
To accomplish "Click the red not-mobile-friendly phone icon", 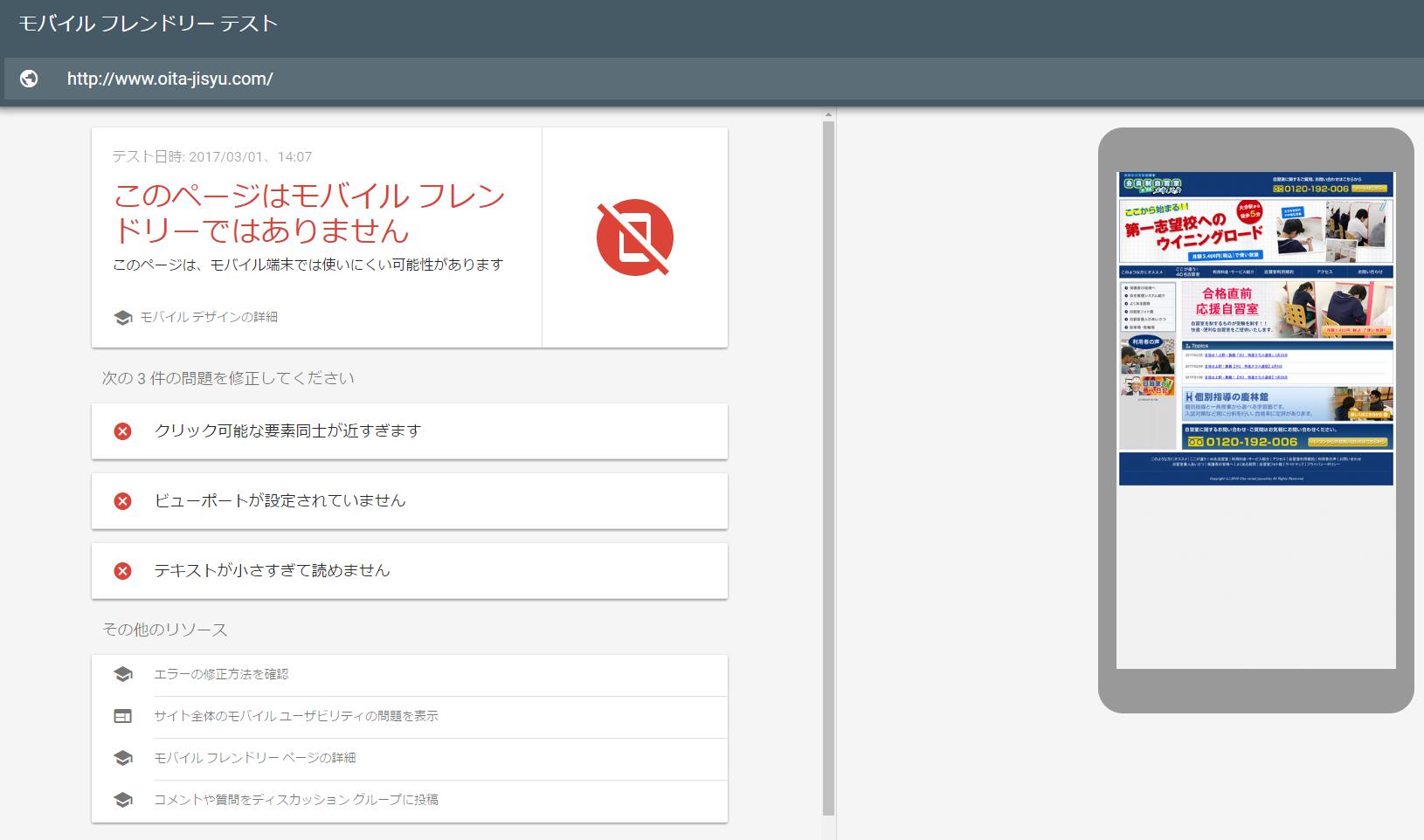I will (x=634, y=238).
